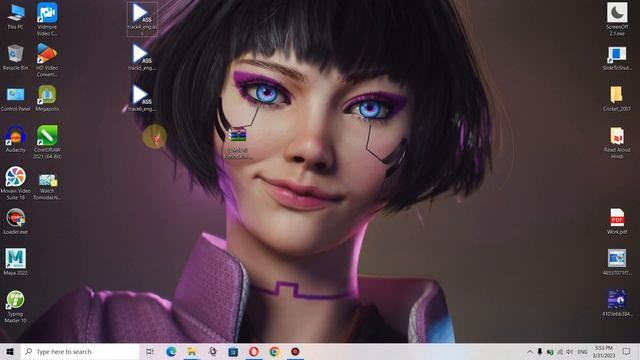
Task: Open Google Chrome from the taskbar
Action: [274, 351]
